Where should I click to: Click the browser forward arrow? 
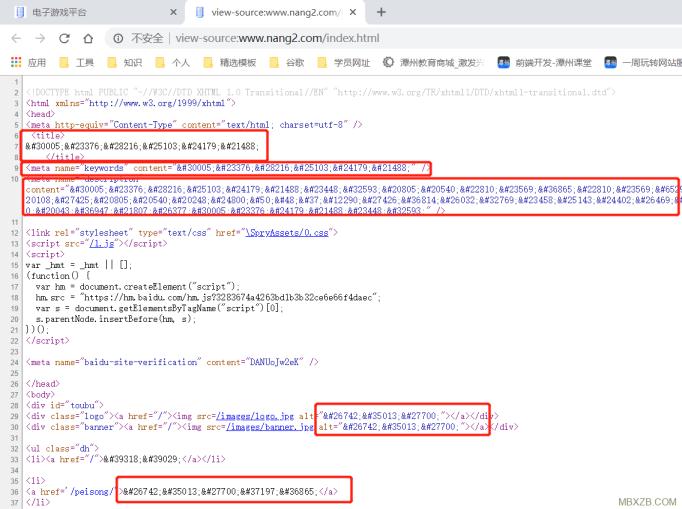pyautogui.click(x=40, y=39)
